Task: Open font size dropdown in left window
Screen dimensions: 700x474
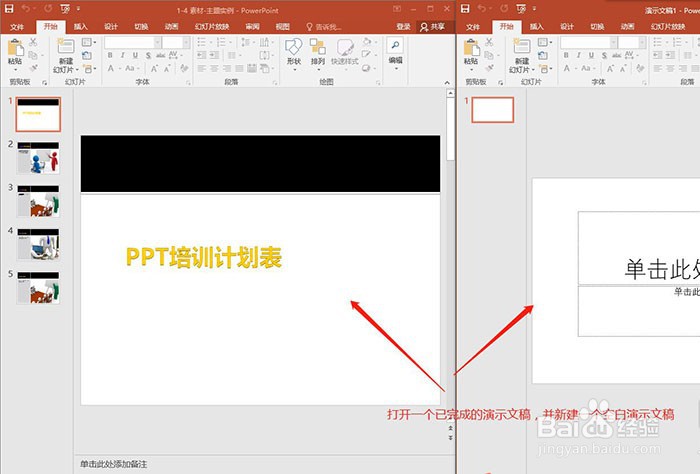Action: (x=186, y=42)
